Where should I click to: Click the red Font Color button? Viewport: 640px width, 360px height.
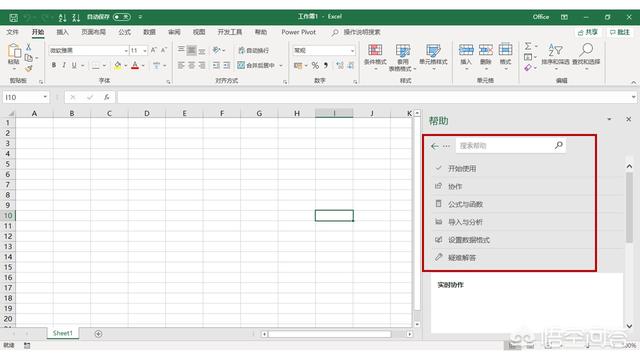135,65
